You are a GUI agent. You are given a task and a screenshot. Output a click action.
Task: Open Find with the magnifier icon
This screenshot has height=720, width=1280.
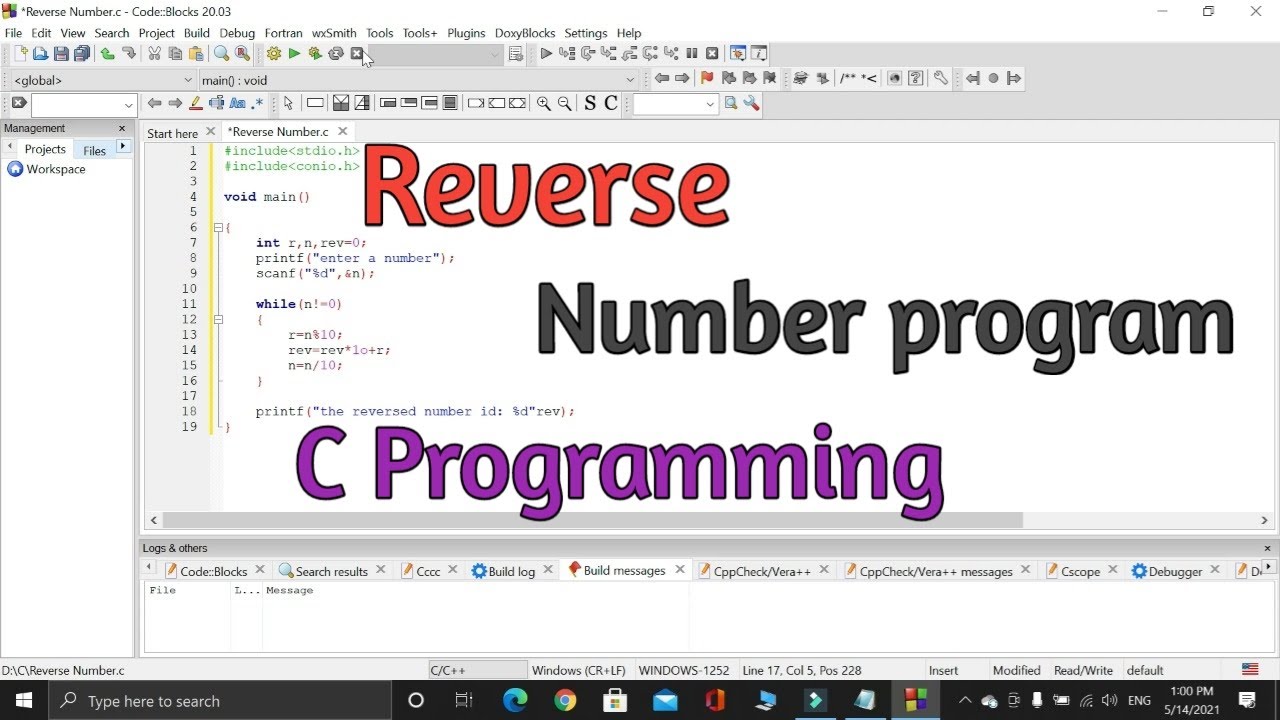221,54
